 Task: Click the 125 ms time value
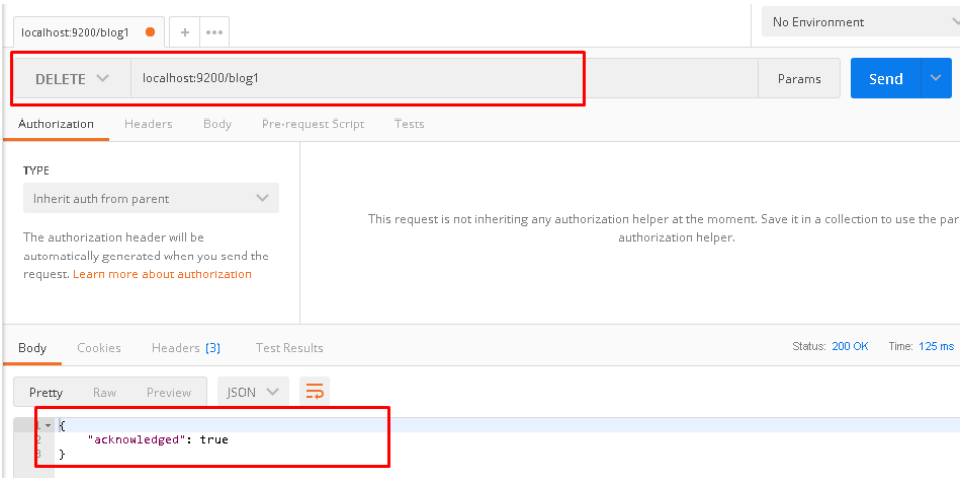pyautogui.click(x=936, y=346)
